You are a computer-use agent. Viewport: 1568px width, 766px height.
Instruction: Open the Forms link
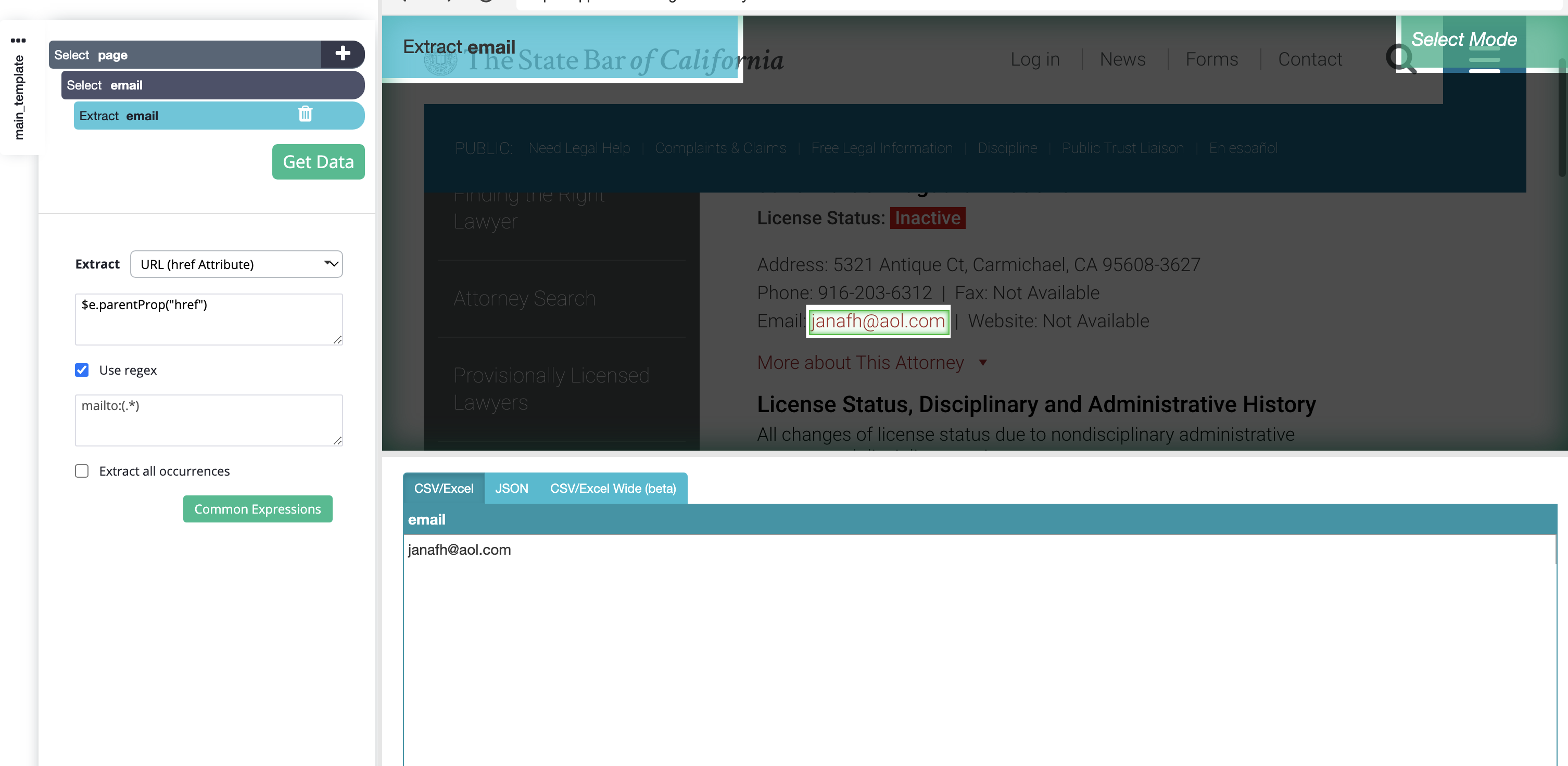coord(1211,59)
